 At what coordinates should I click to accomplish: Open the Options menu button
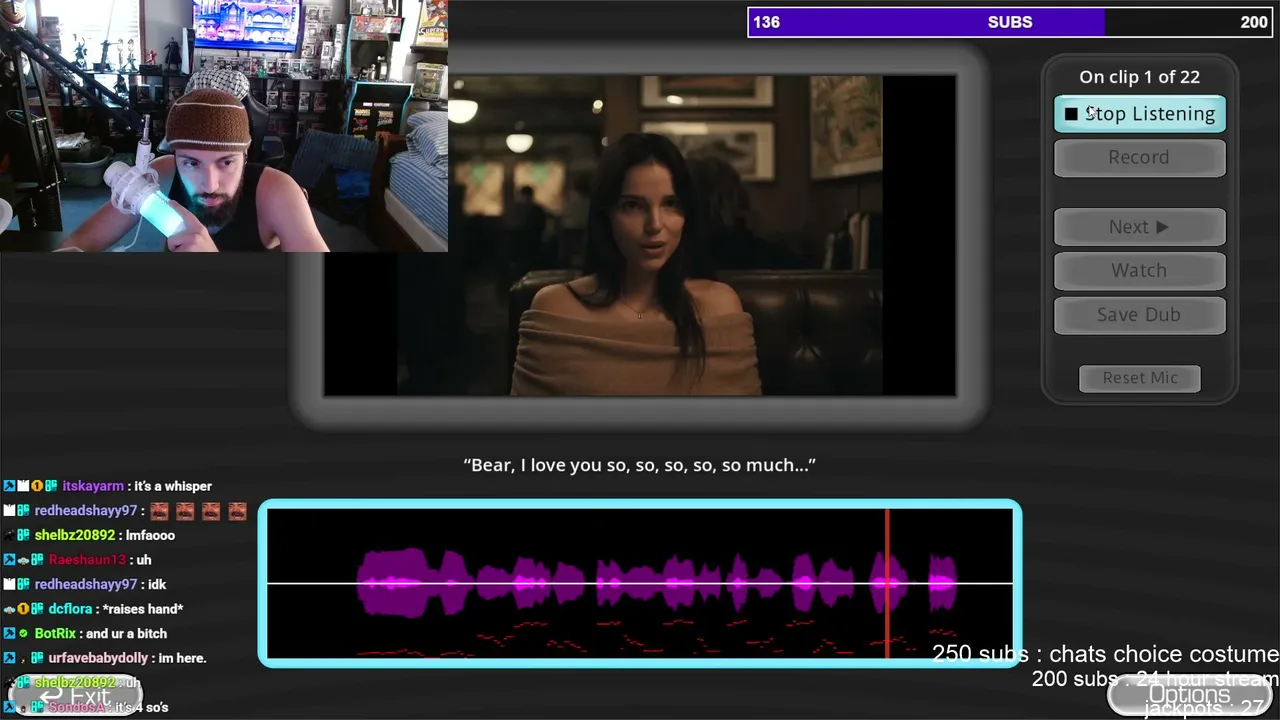tap(1190, 695)
